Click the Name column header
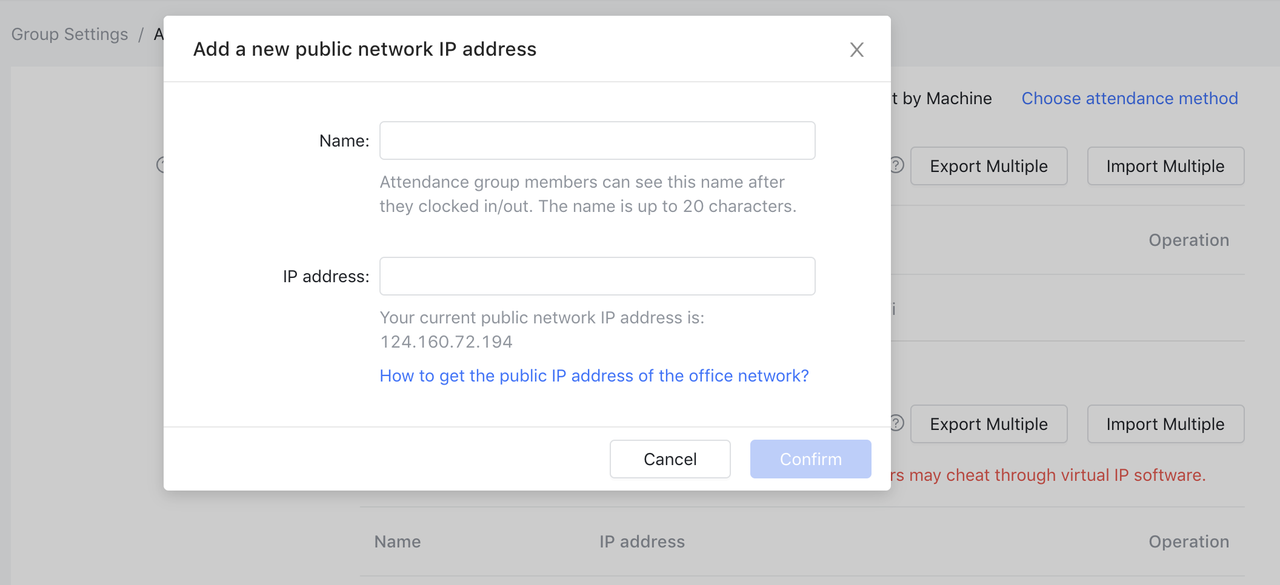Image resolution: width=1280 pixels, height=585 pixels. tap(397, 542)
